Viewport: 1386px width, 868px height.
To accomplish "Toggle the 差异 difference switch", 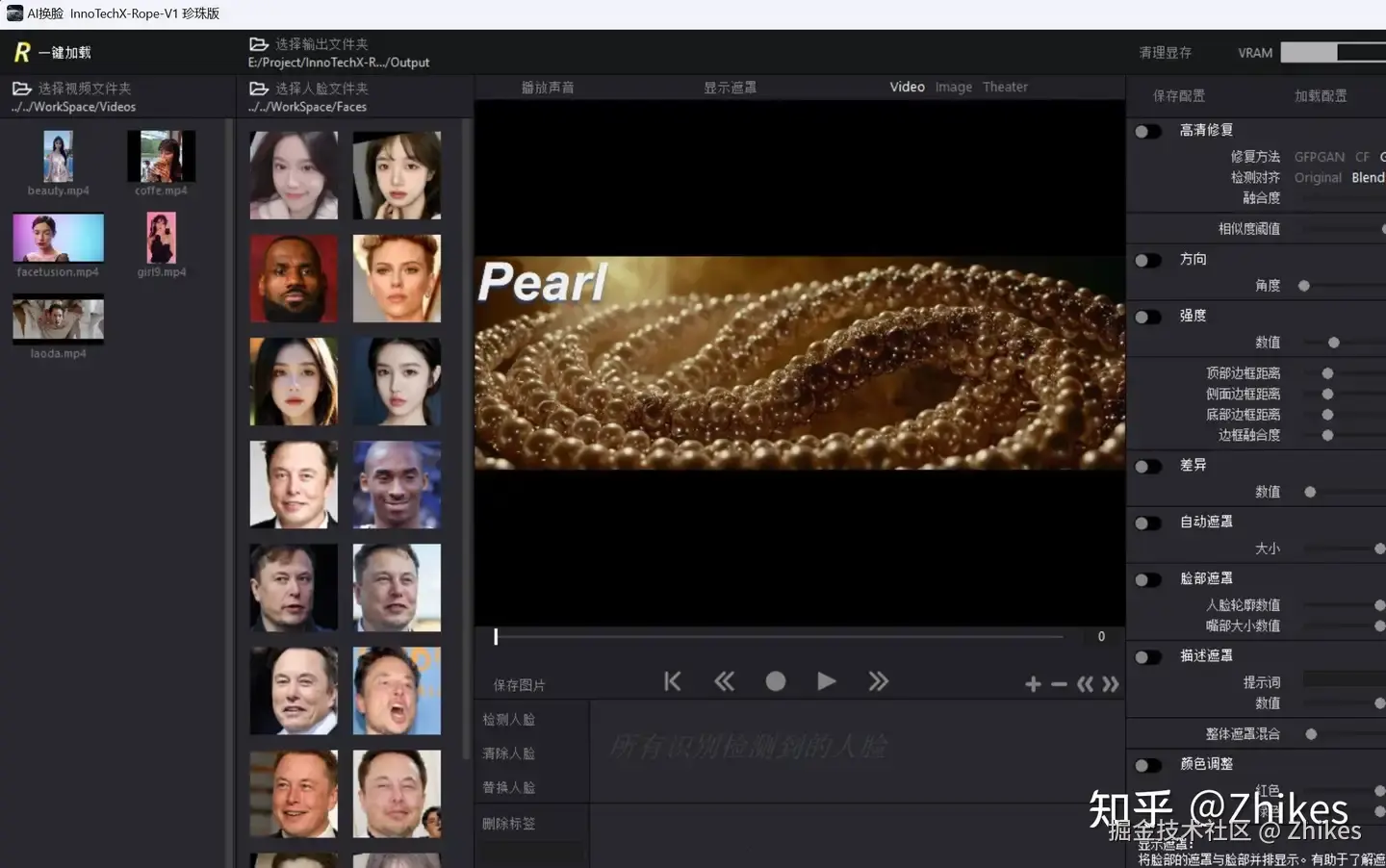I will point(1147,466).
